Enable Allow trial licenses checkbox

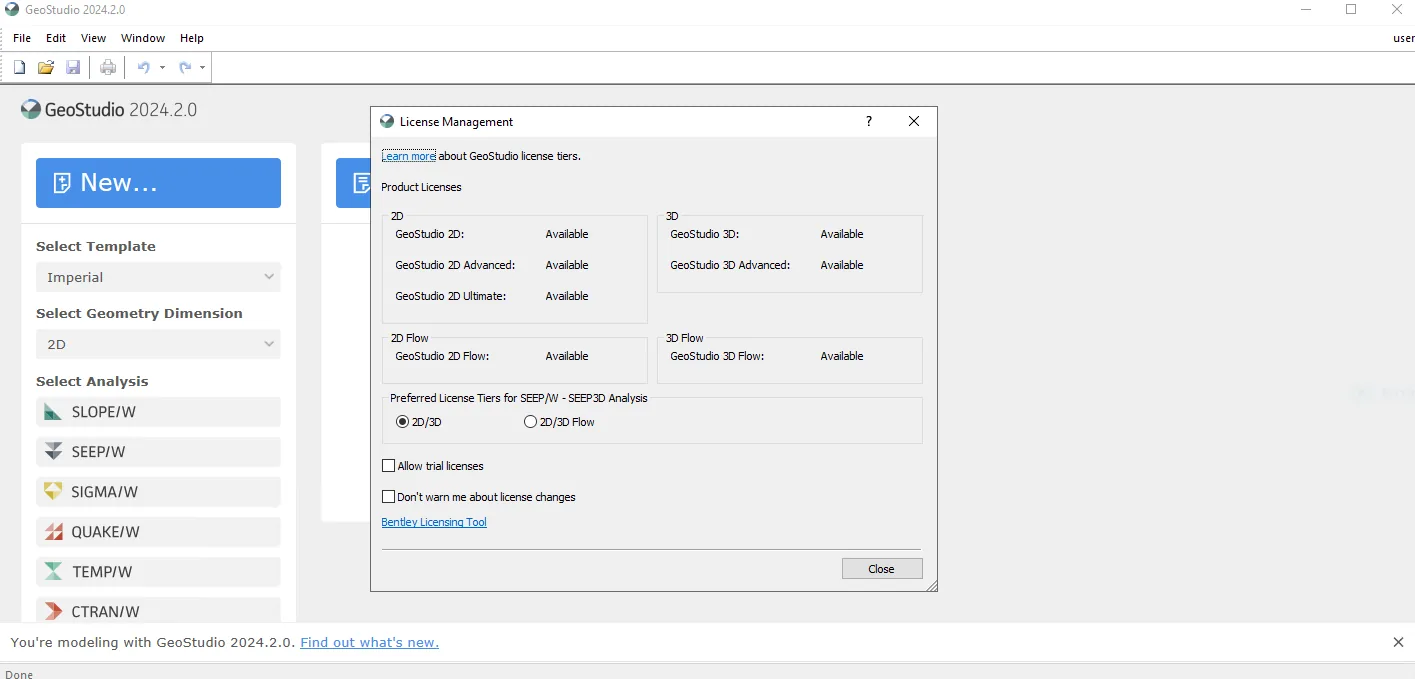[x=388, y=466]
